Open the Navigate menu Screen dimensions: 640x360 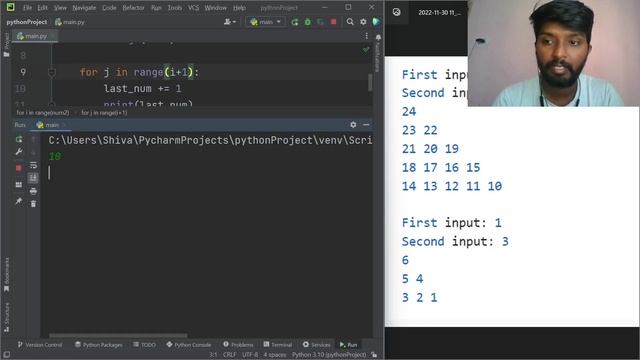point(84,8)
